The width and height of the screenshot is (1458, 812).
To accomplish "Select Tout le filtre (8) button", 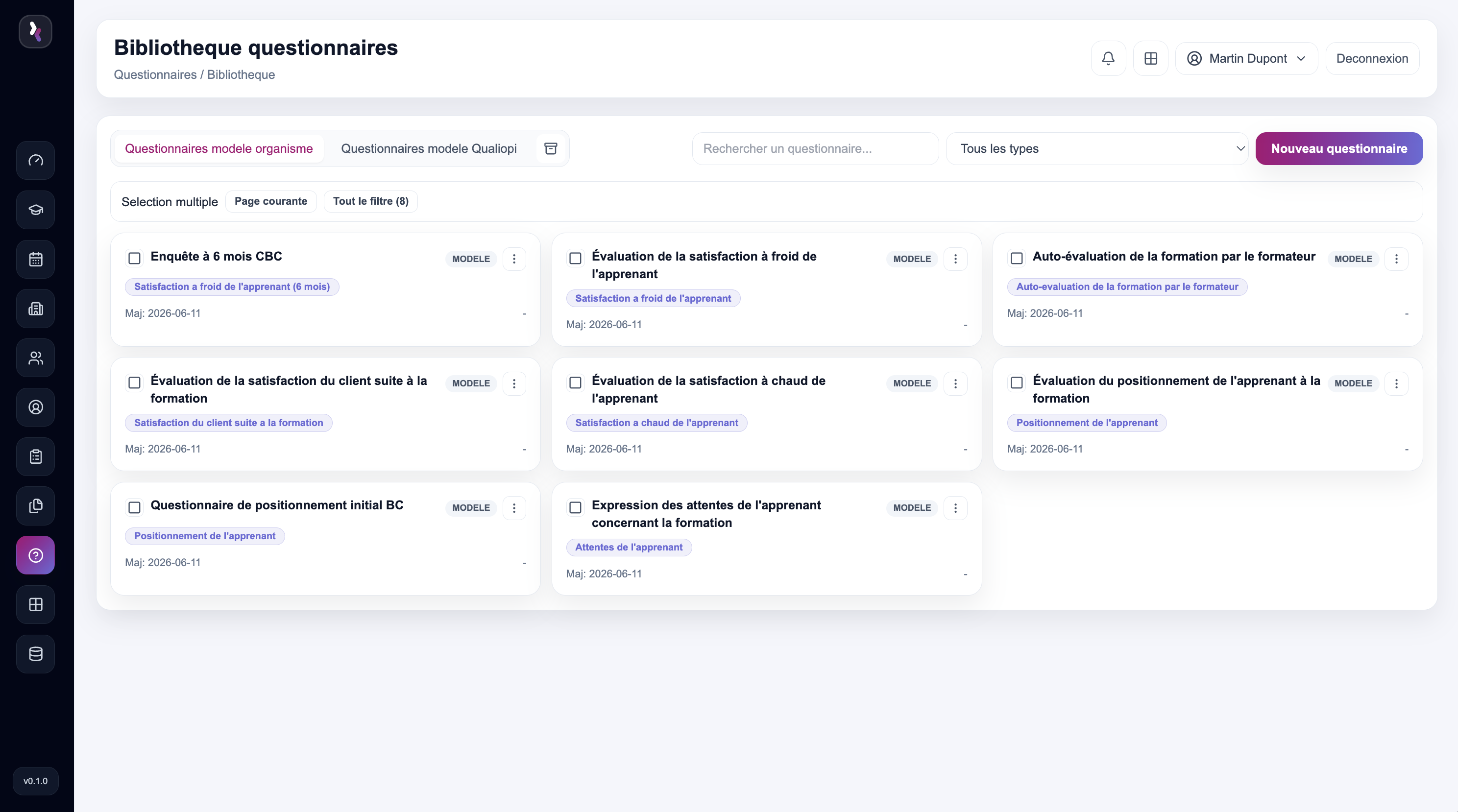I will (371, 201).
